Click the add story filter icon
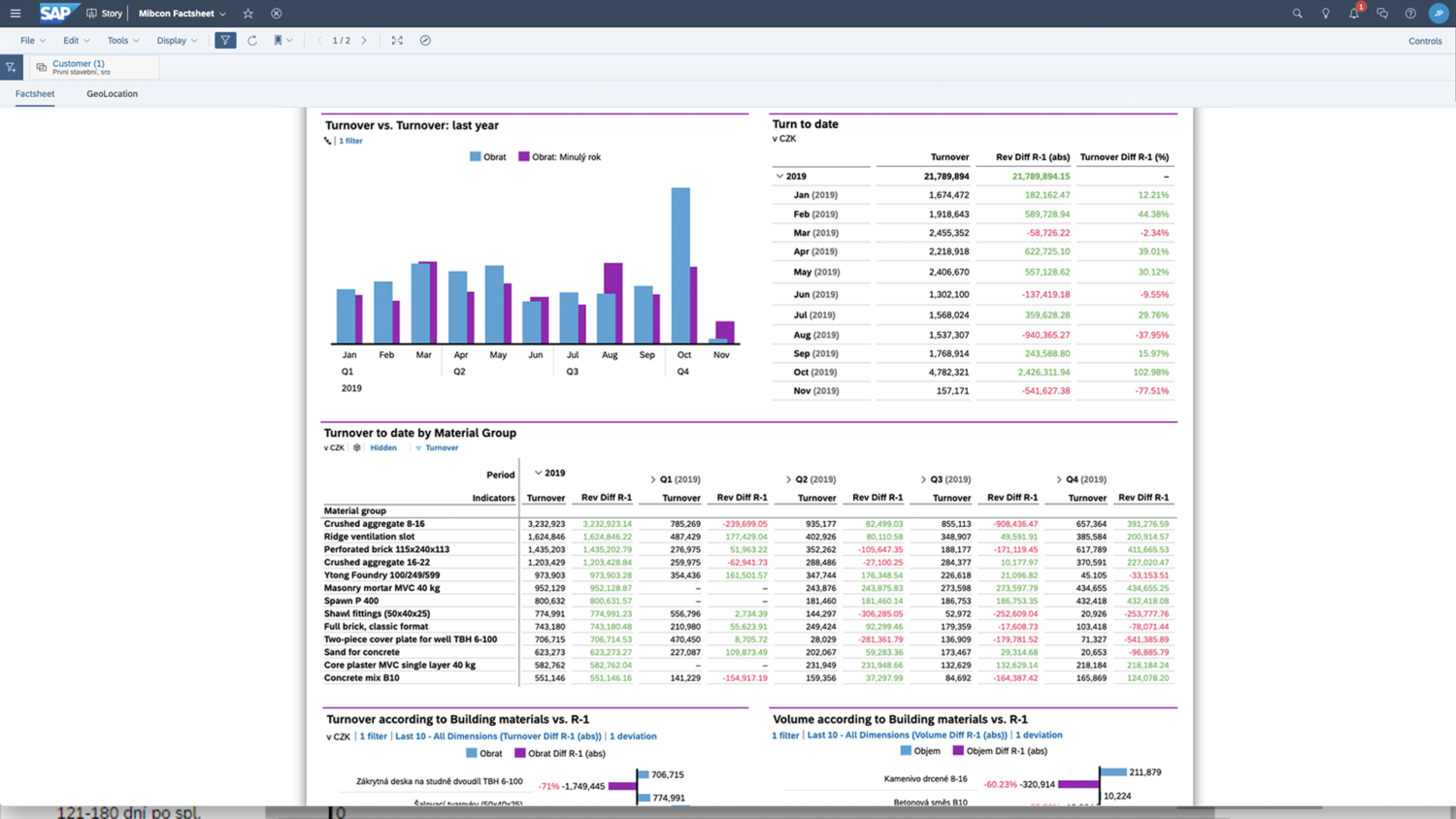Viewport: 1456px width, 819px height. 11,67
